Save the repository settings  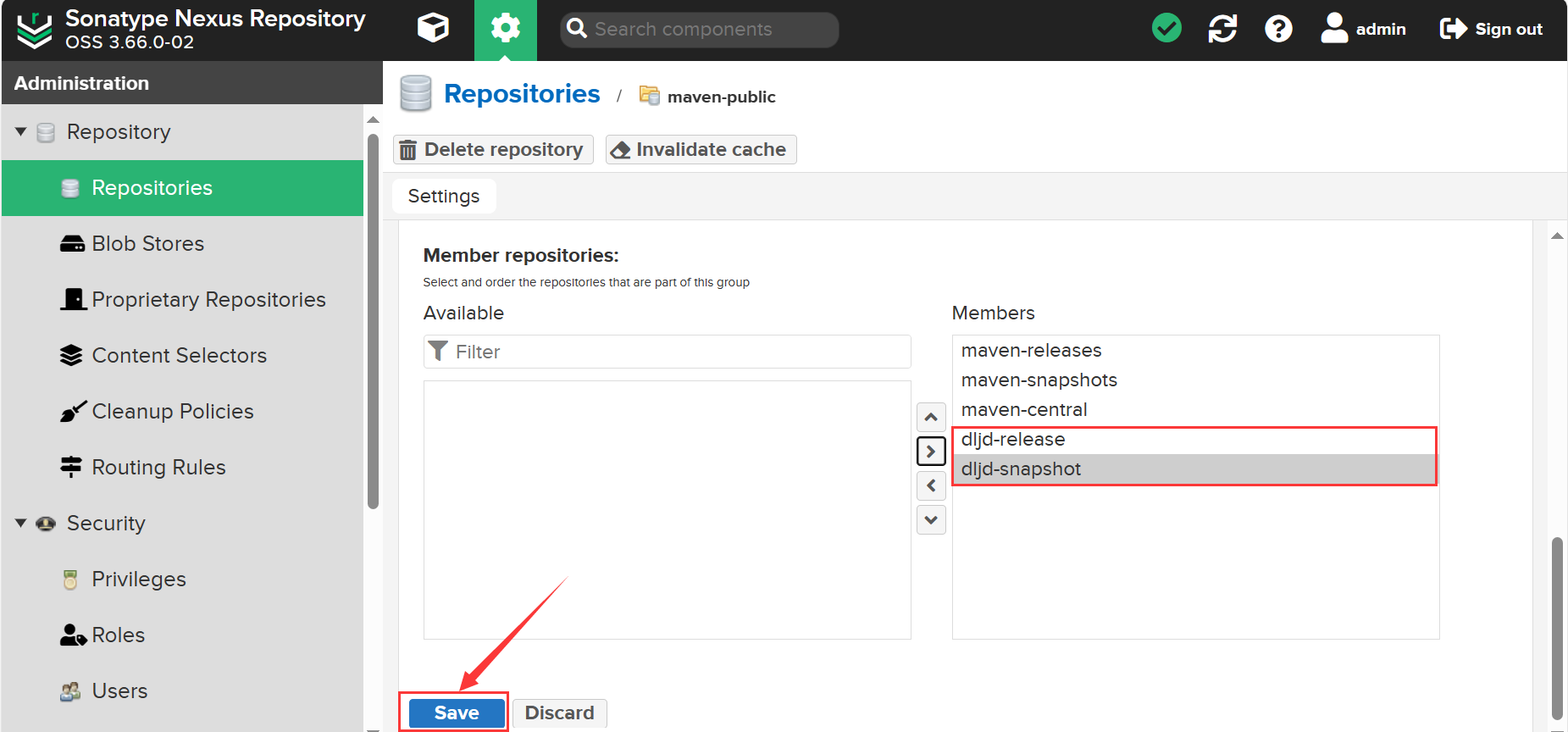pyautogui.click(x=457, y=713)
